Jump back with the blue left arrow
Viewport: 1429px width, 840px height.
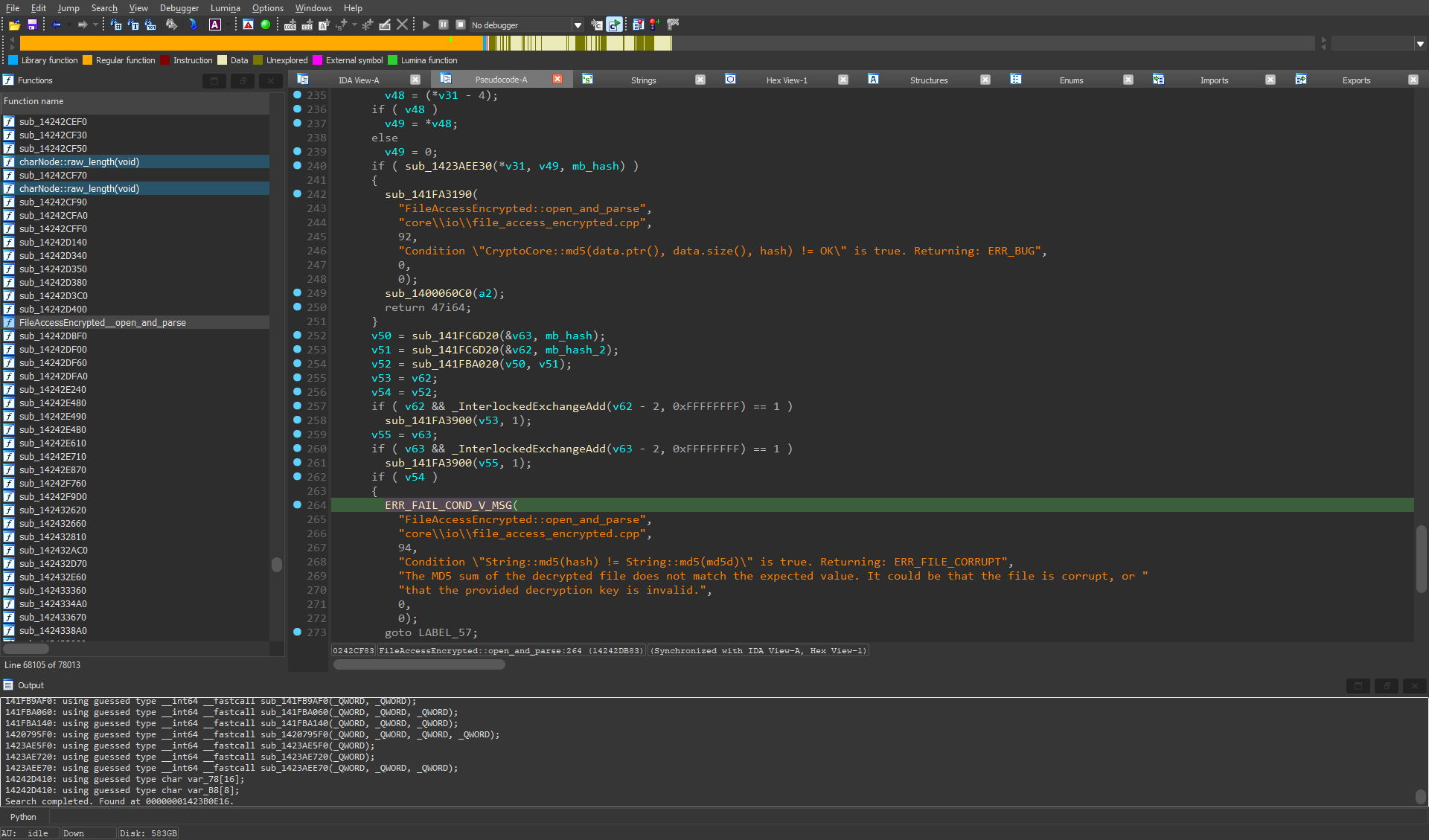[57, 25]
